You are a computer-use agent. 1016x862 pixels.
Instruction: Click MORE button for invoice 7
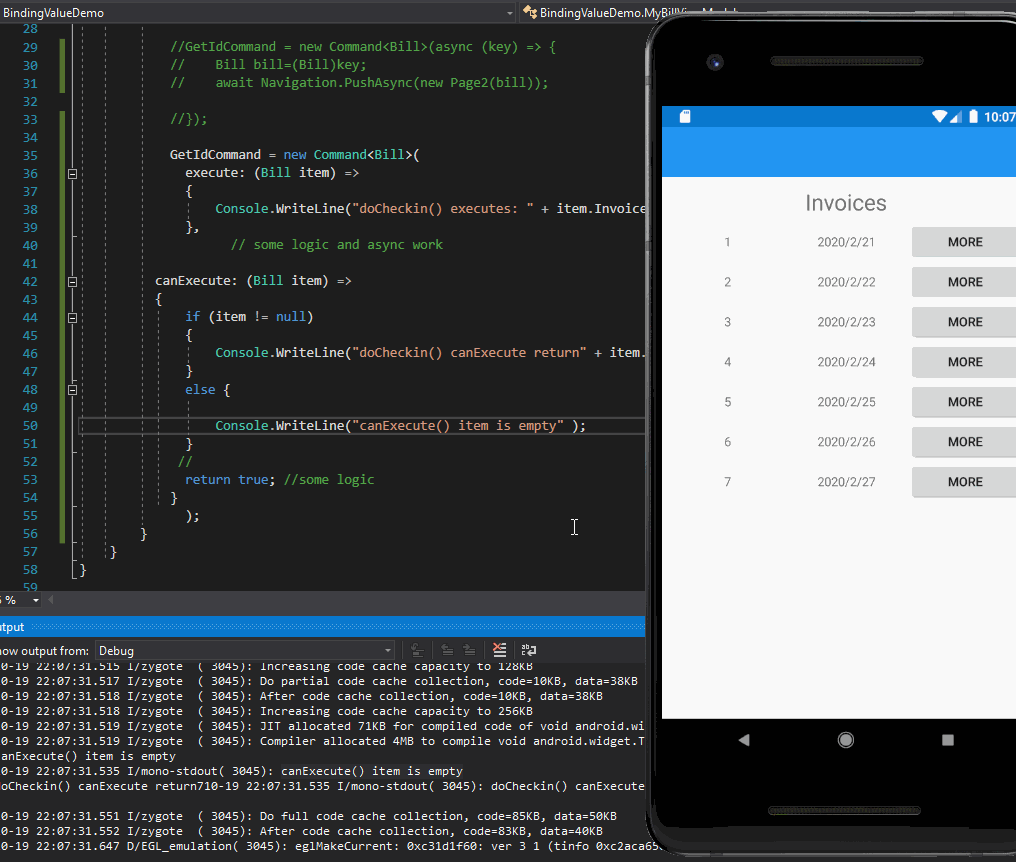click(x=965, y=482)
